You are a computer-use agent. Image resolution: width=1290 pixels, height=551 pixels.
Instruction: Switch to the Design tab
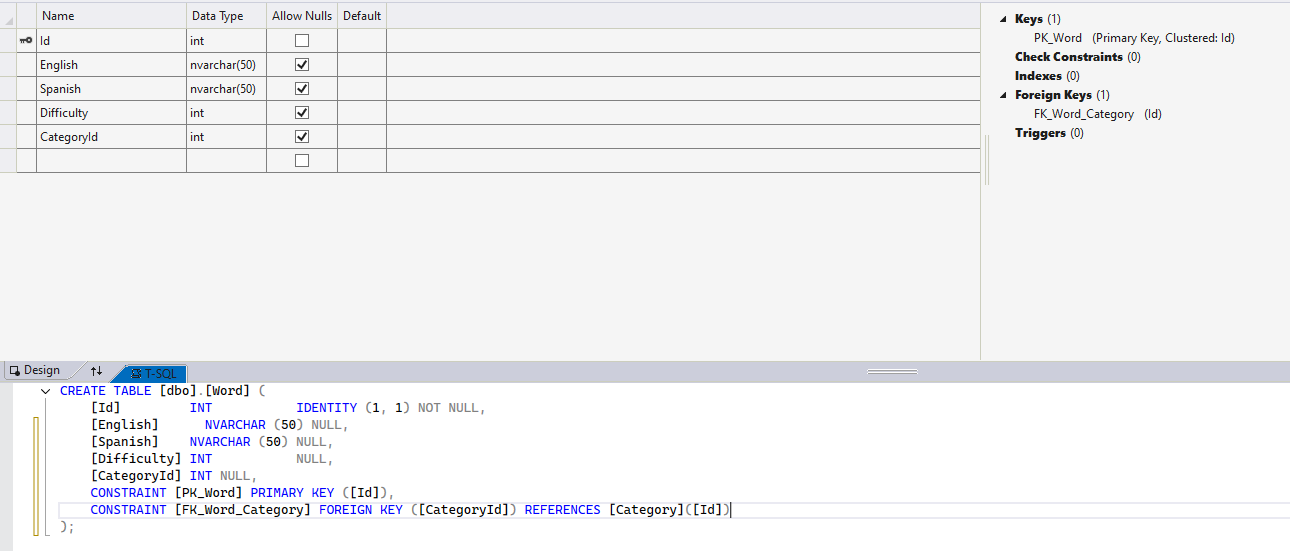(34, 371)
